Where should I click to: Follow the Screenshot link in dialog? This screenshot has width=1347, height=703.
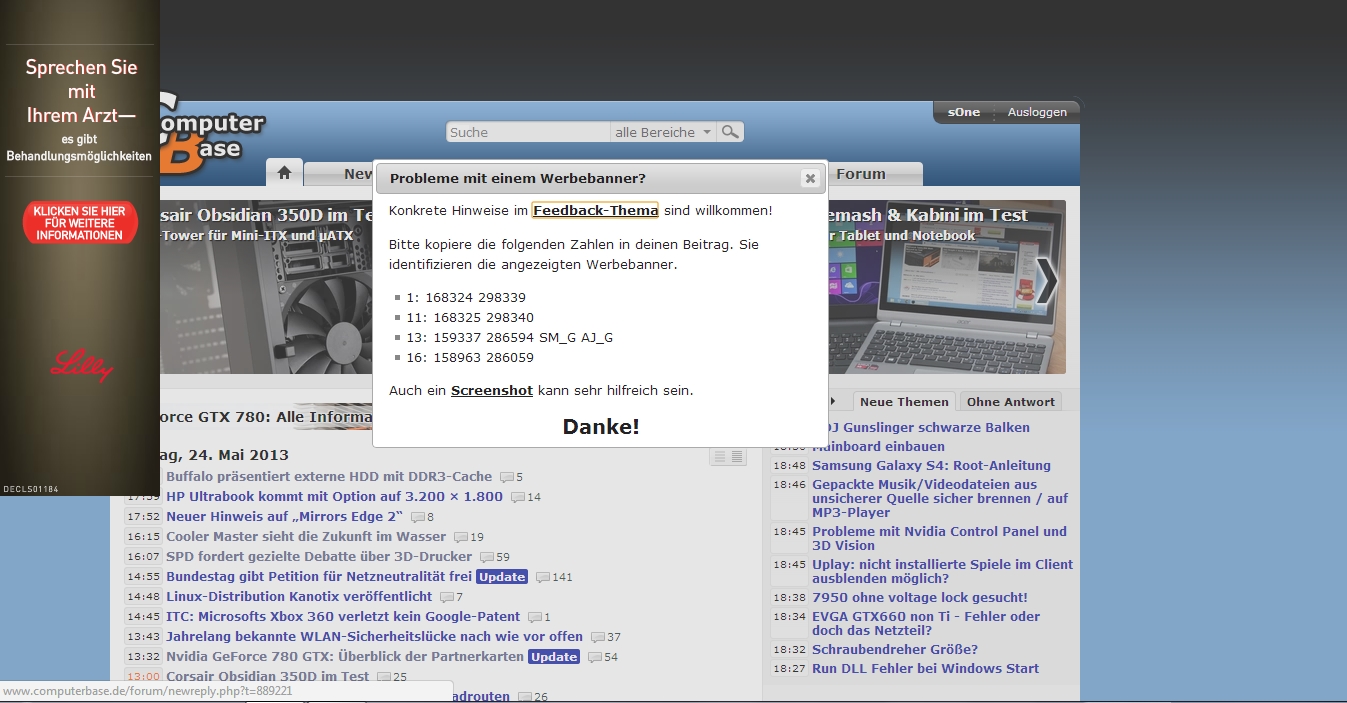(x=492, y=391)
